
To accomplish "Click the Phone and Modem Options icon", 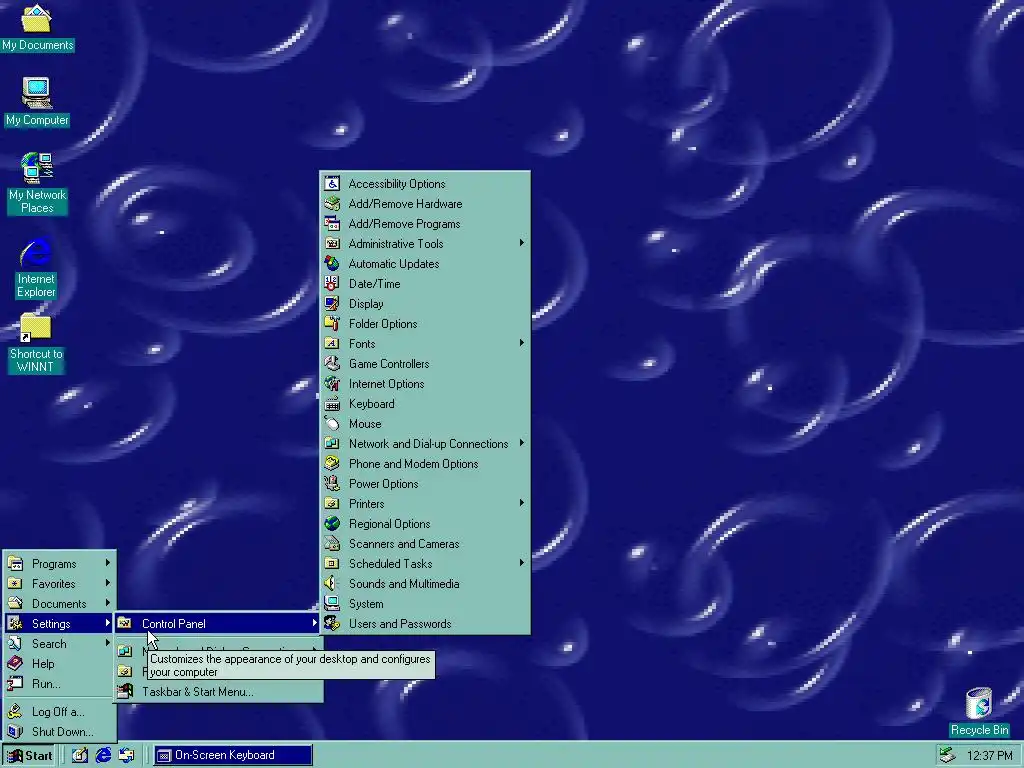I will (332, 464).
